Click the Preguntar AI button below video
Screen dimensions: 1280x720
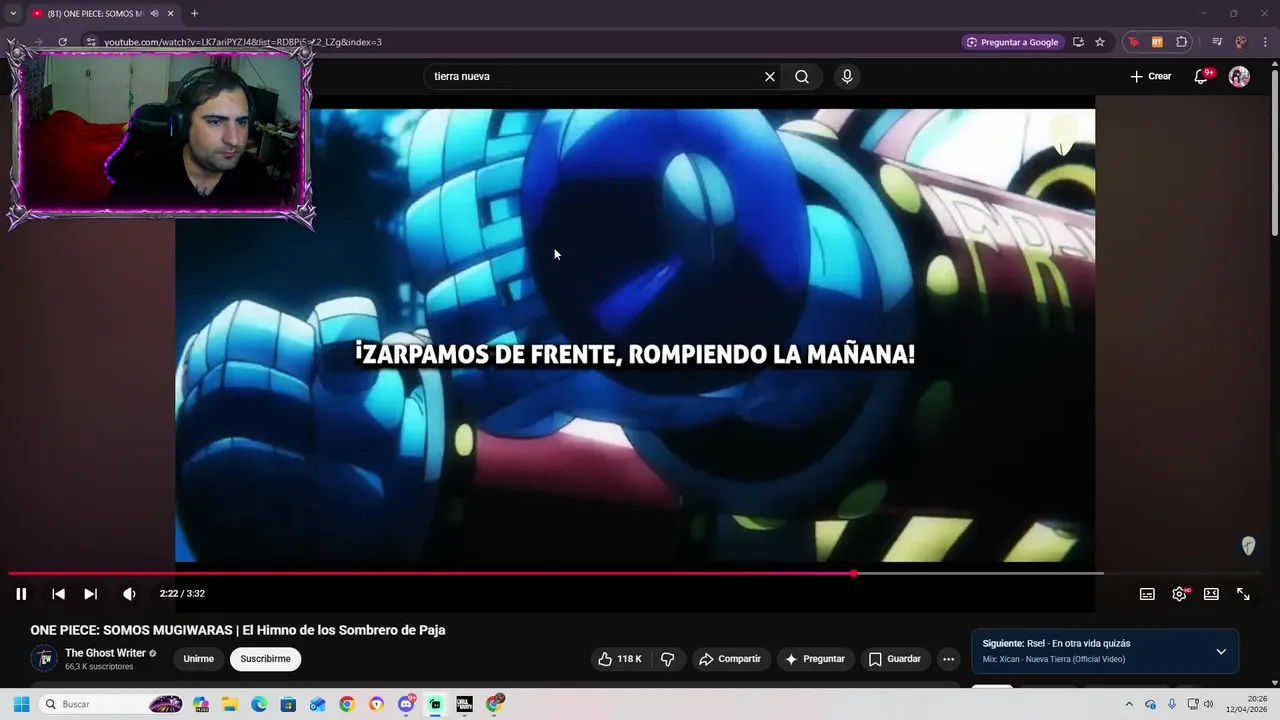click(x=815, y=659)
